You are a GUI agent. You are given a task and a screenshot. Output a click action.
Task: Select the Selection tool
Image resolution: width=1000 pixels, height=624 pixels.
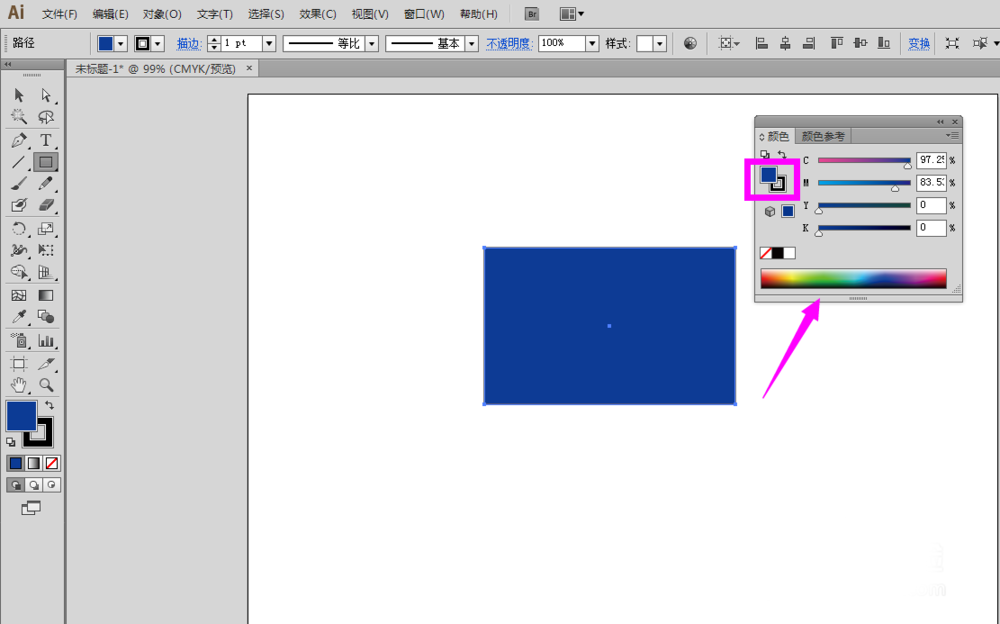coord(18,95)
